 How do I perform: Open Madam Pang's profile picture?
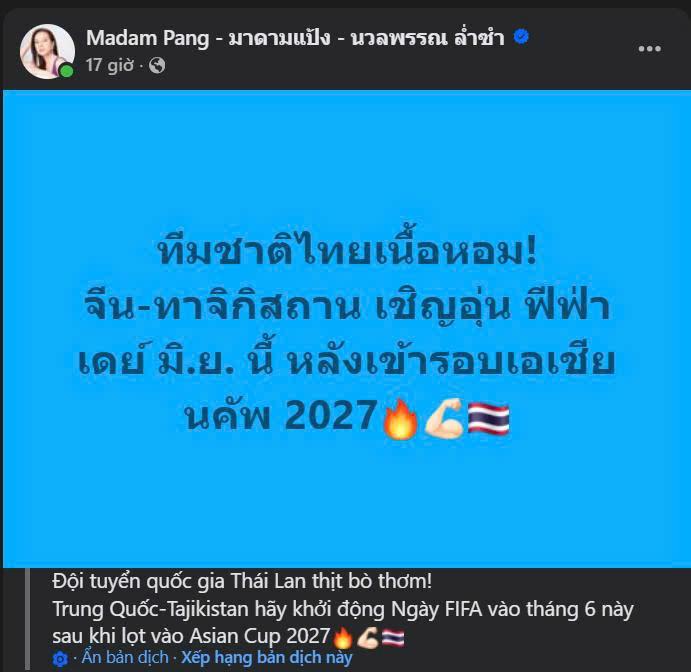(x=47, y=51)
